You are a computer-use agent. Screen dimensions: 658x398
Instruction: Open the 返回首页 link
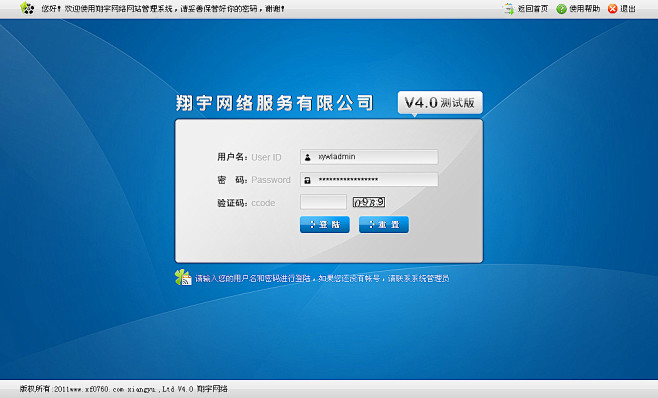533,9
